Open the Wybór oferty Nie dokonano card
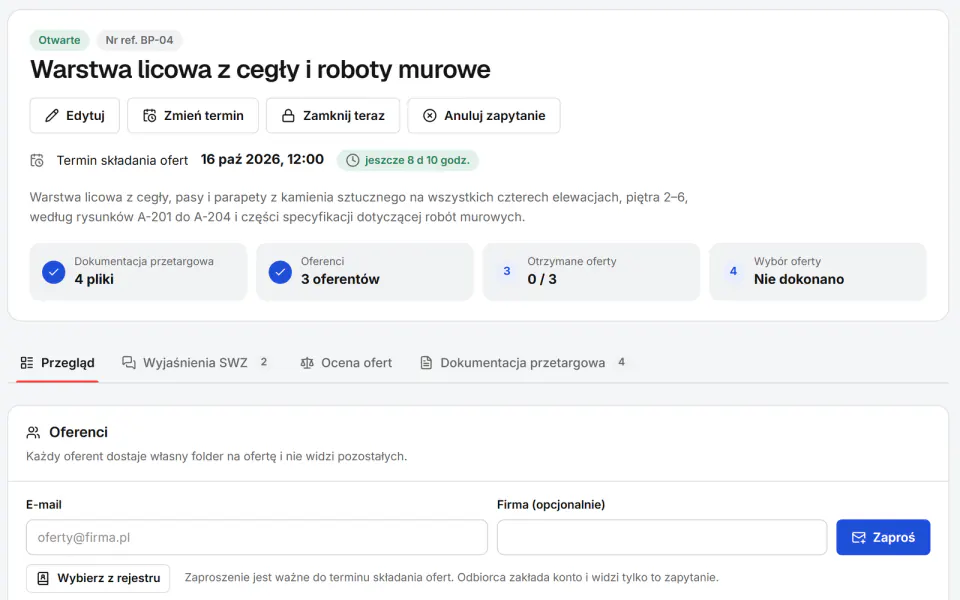The width and height of the screenshot is (960, 600). coord(818,272)
